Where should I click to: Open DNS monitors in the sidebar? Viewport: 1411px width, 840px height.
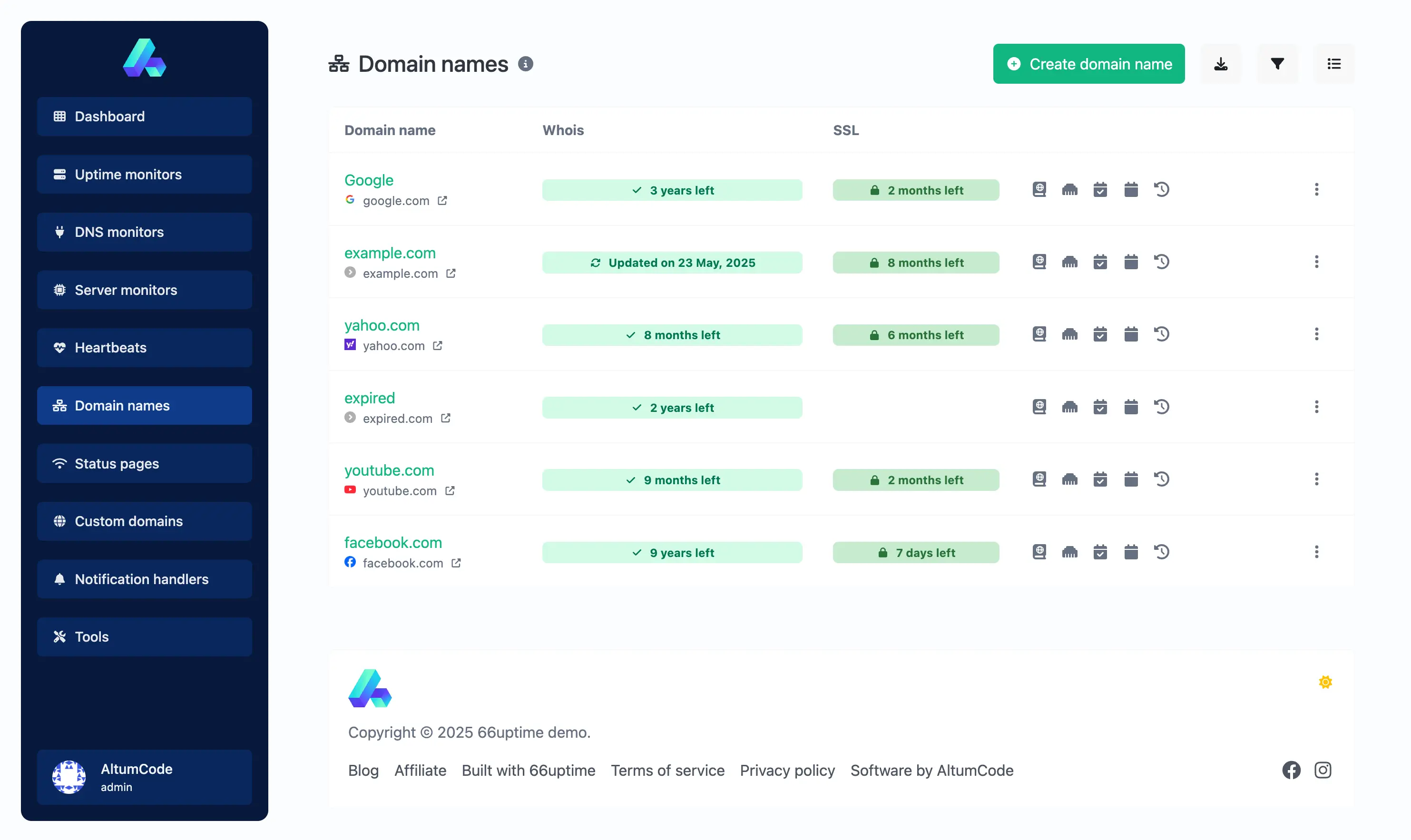[x=144, y=232]
